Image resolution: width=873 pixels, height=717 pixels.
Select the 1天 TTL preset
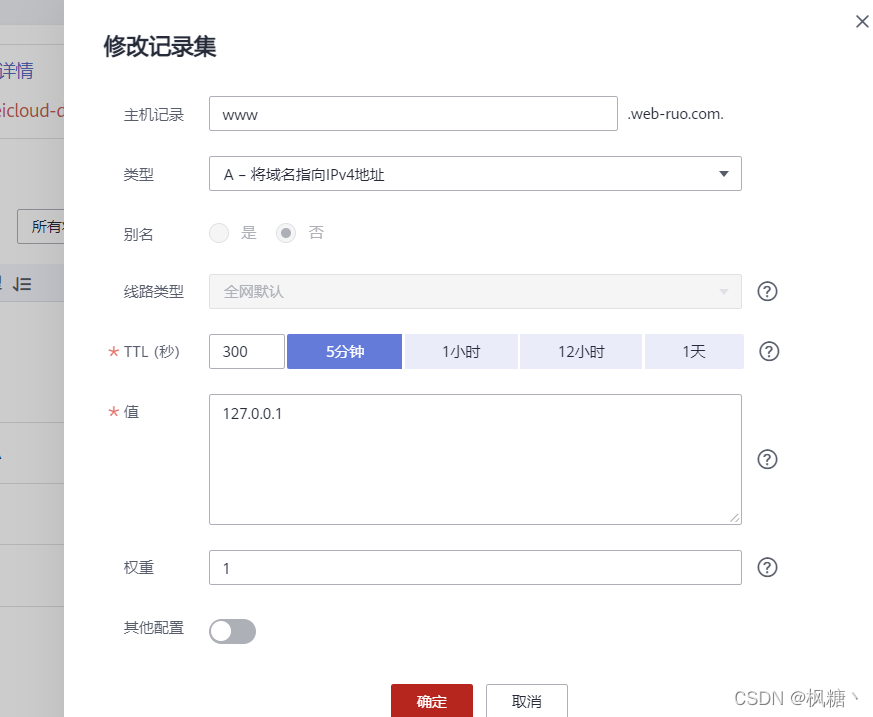point(694,351)
